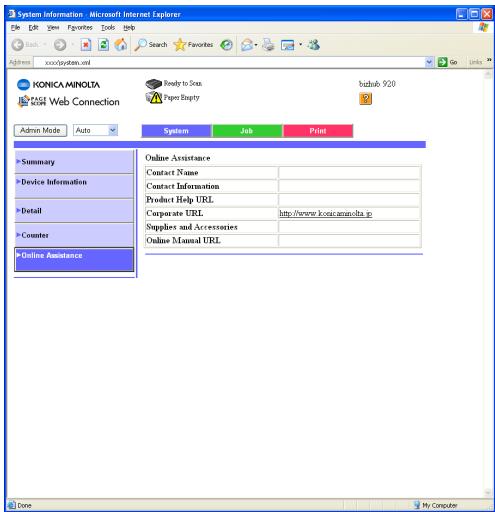This screenshot has width=495, height=512.
Task: Switch to the System tab
Action: click(x=176, y=131)
